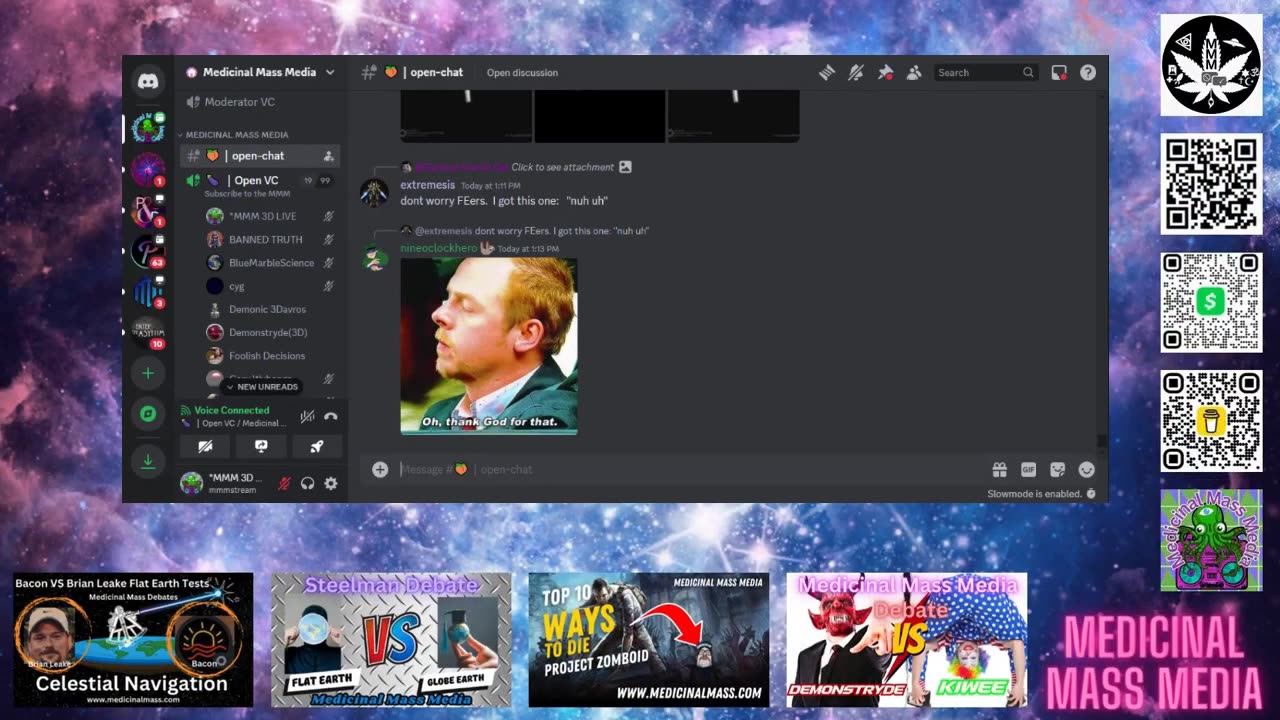Click create invite icon on open-chat
The image size is (1280, 720).
pos(328,156)
